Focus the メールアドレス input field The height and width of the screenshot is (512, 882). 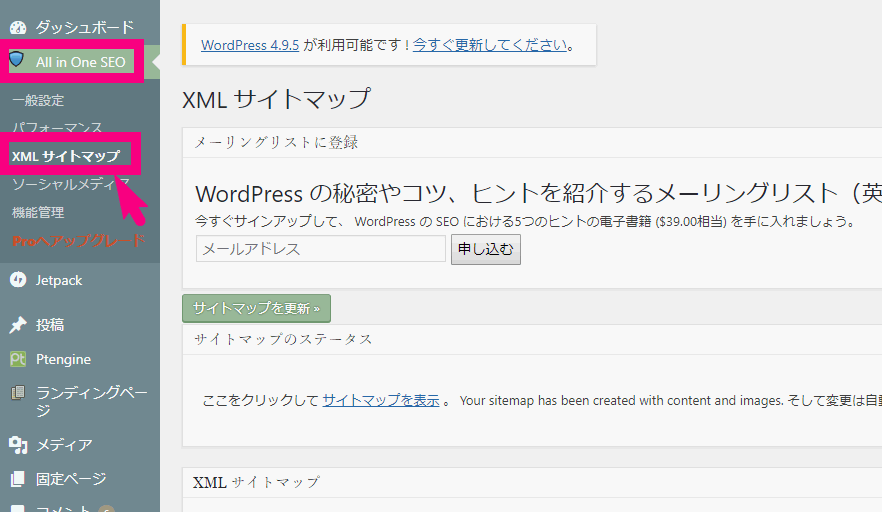[321, 249]
